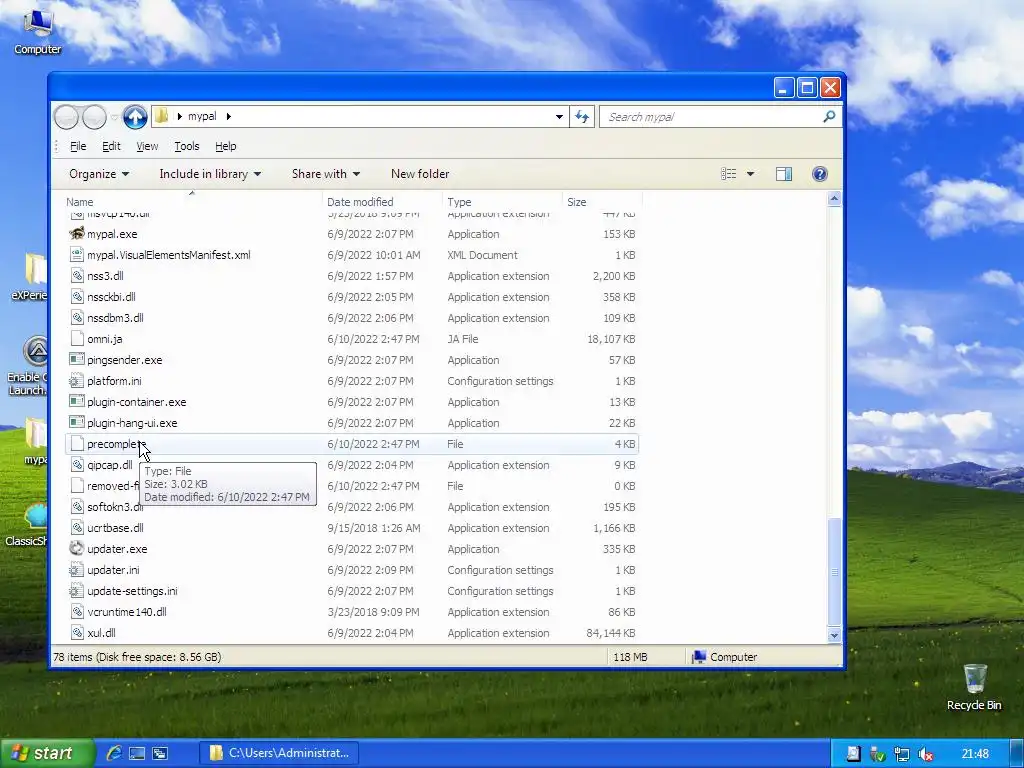Select the nssdbm3.dll file
This screenshot has width=1024, height=768.
pyautogui.click(x=352, y=318)
